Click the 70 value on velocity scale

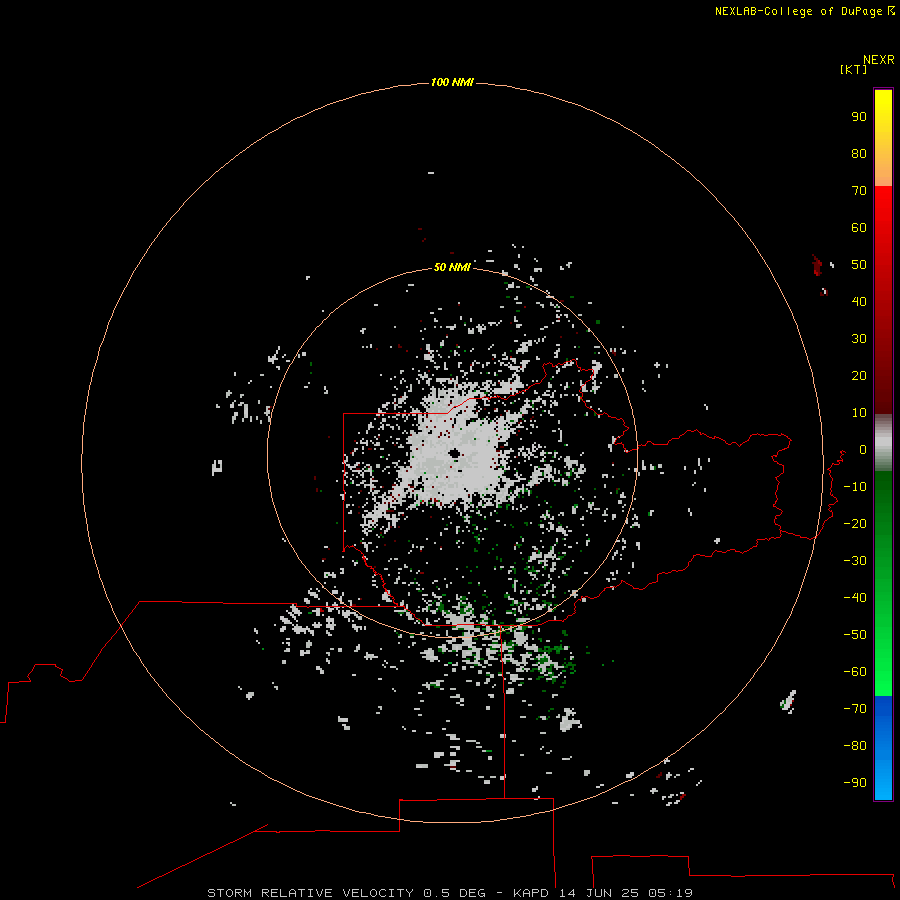click(859, 191)
